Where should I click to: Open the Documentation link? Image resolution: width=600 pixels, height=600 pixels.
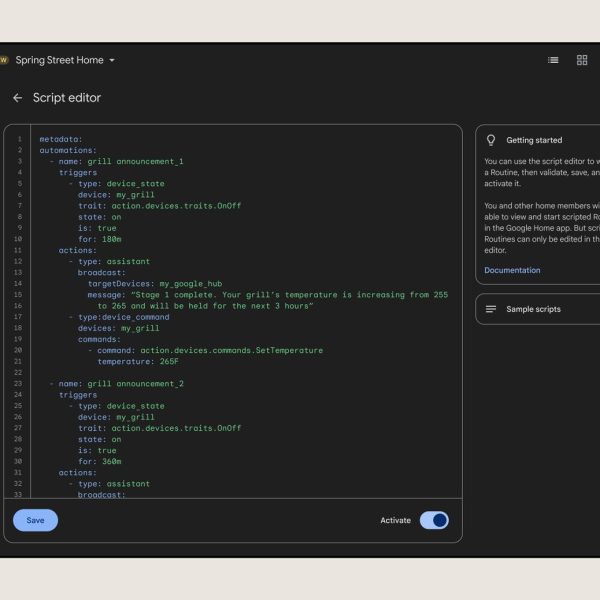click(x=512, y=270)
